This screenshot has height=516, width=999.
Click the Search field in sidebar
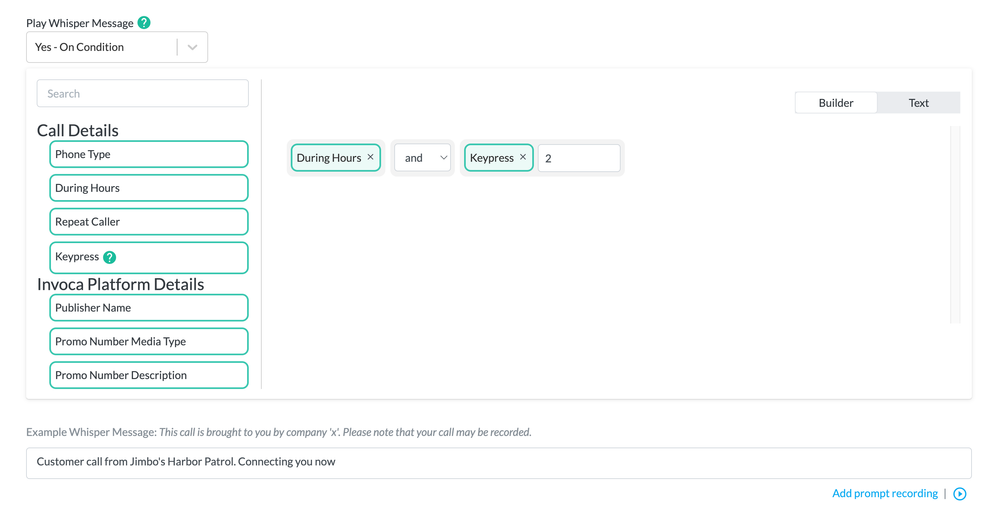point(143,94)
